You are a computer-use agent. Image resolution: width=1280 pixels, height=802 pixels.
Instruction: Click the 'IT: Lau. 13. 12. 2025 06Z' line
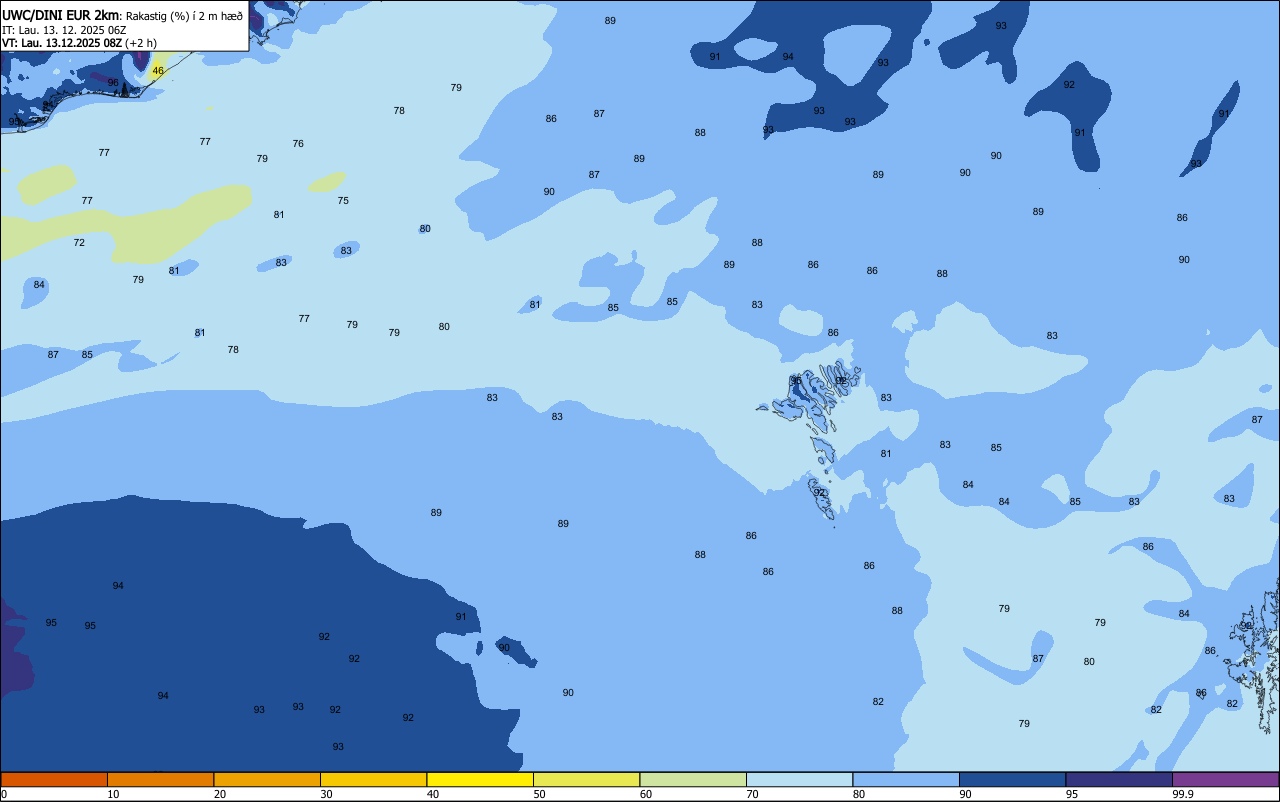[64, 30]
